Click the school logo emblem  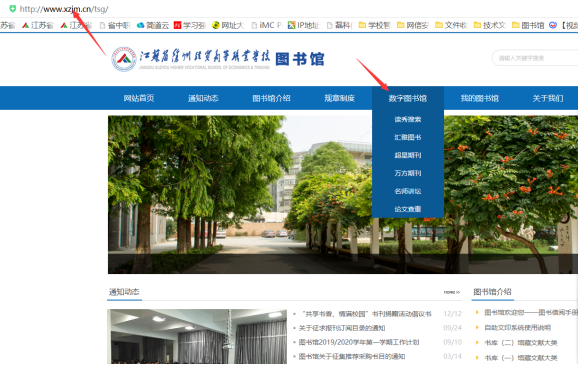pos(124,59)
